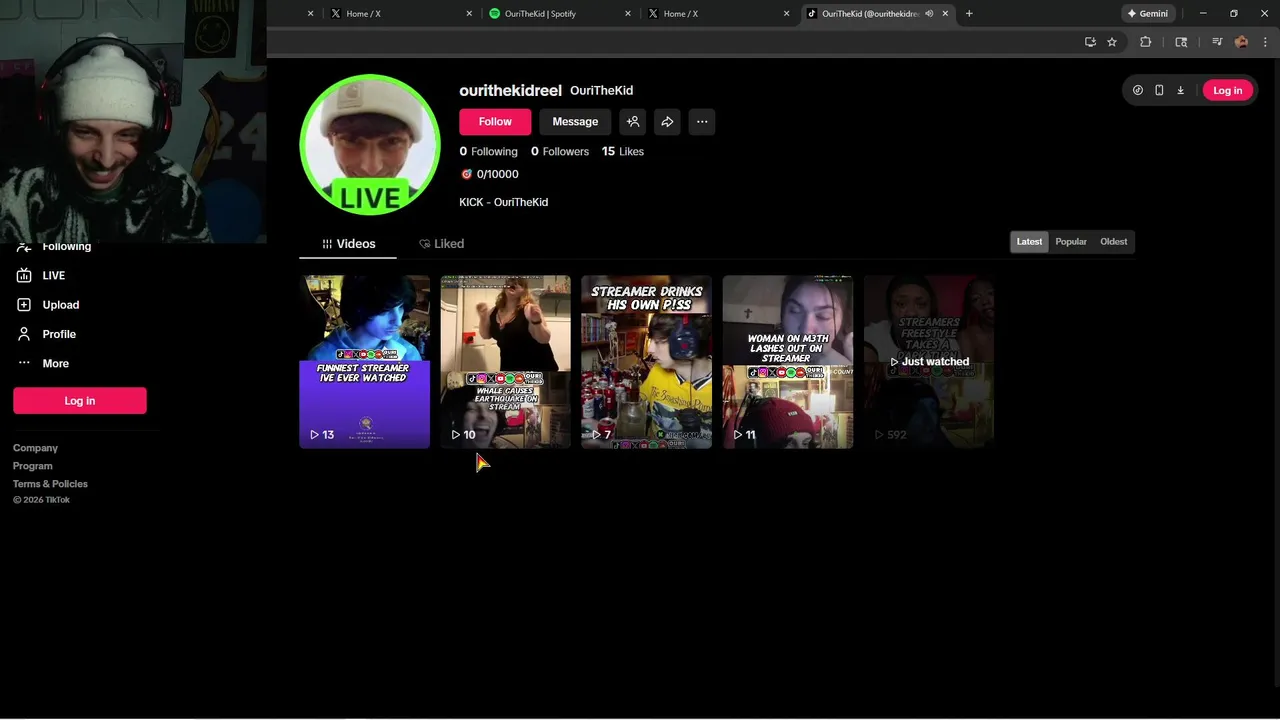1280x720 pixels.
Task: Open the Program footer link
Action: coord(32,466)
